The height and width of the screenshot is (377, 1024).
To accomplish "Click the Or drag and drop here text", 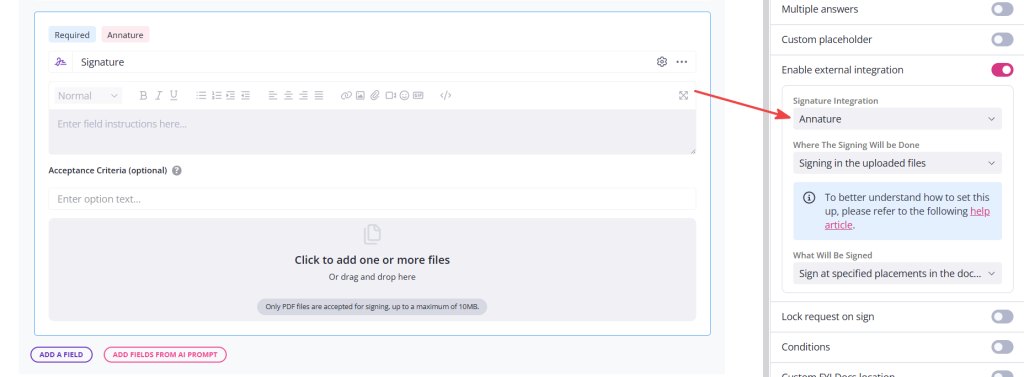I will point(372,277).
